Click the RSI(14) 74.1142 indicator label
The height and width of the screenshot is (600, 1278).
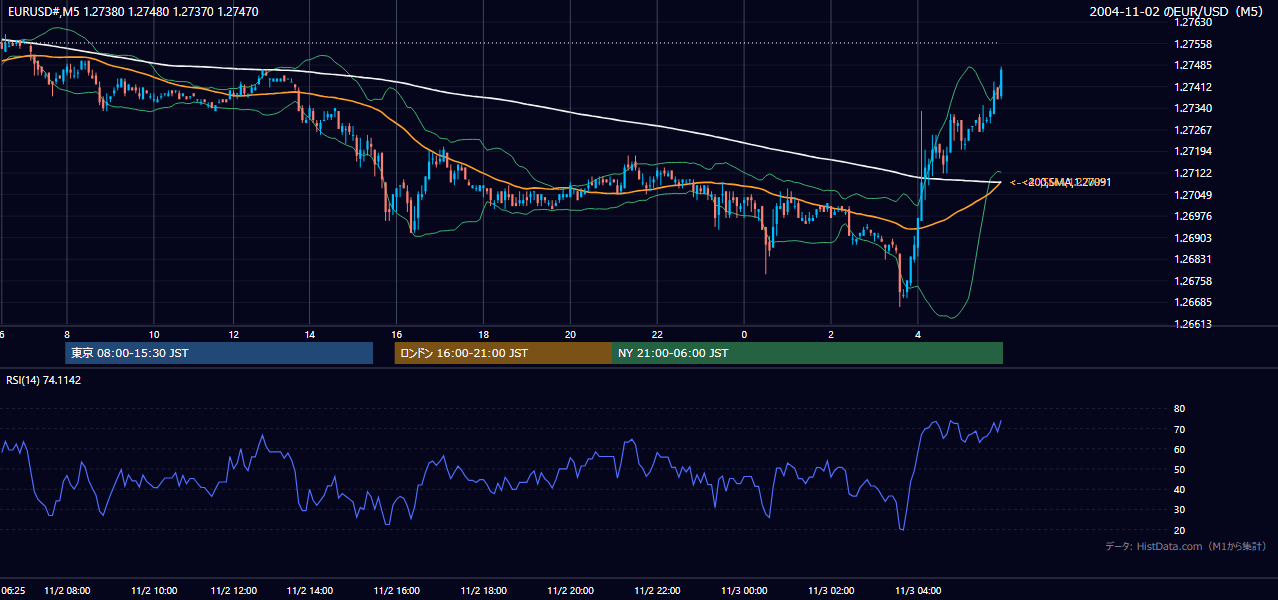[x=42, y=380]
